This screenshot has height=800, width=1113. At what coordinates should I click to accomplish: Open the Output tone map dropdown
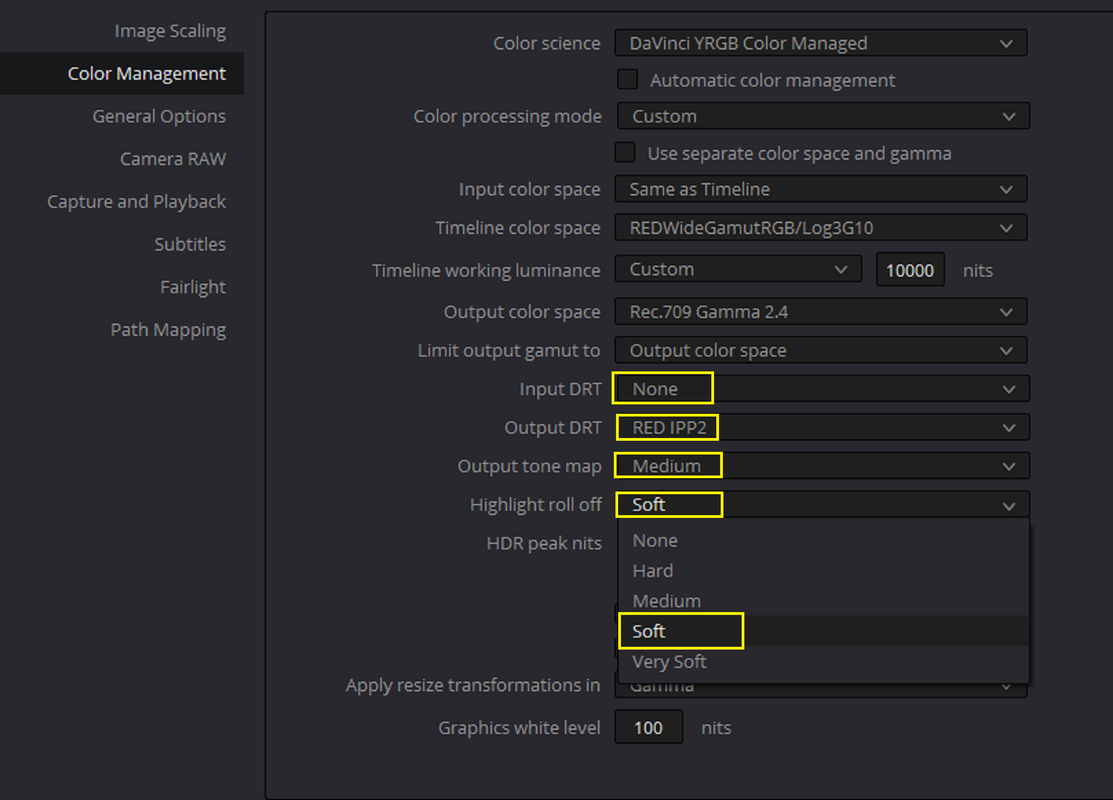822,466
